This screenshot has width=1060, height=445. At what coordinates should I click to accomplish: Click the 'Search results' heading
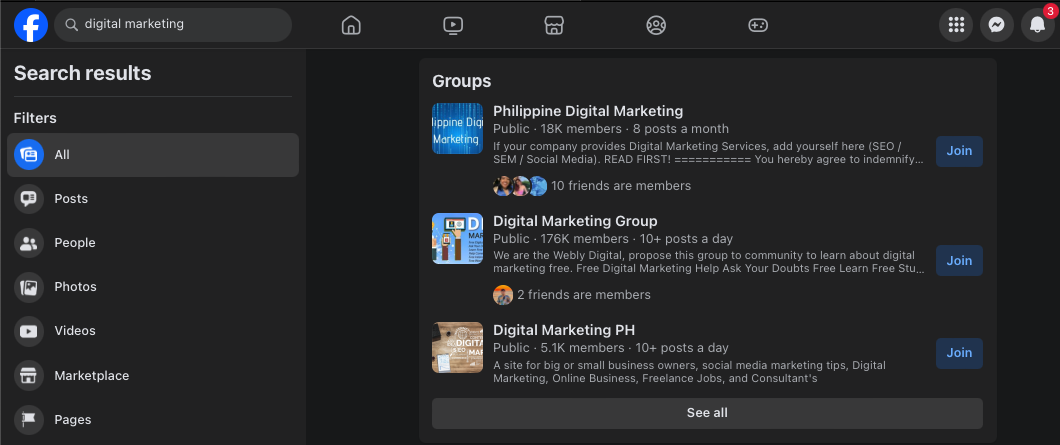tap(82, 73)
